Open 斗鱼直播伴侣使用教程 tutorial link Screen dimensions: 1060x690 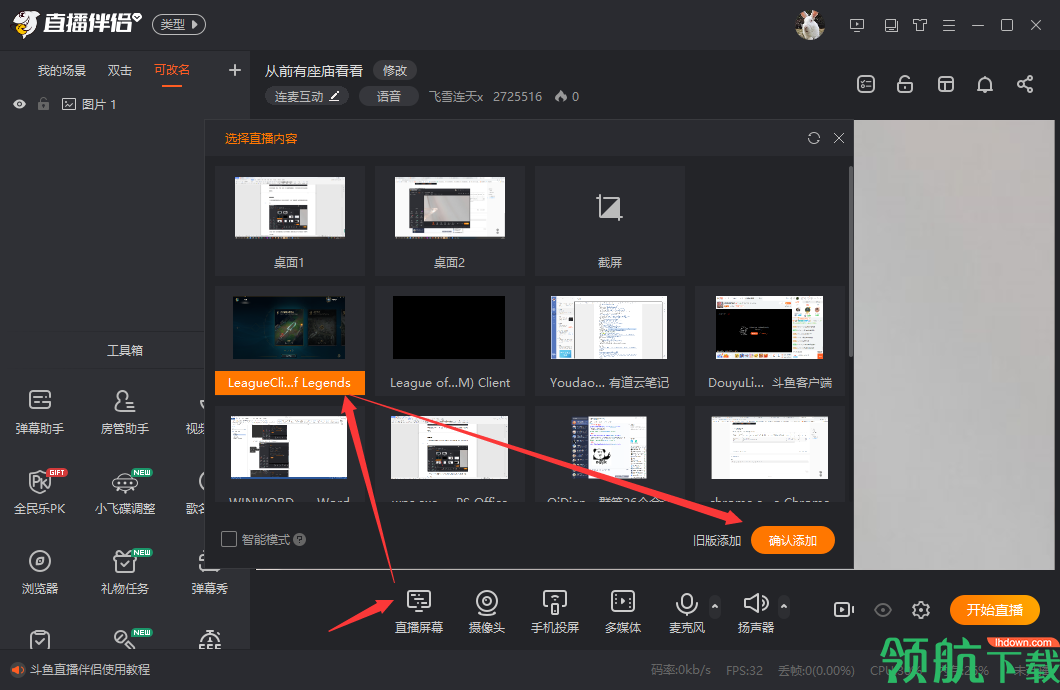(90, 670)
